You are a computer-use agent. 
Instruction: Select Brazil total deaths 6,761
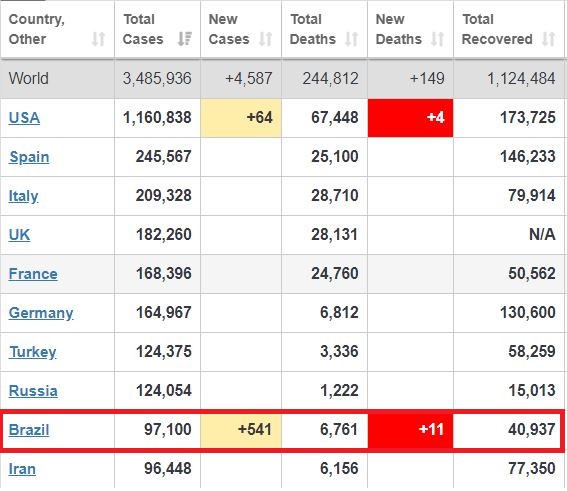pyautogui.click(x=339, y=430)
